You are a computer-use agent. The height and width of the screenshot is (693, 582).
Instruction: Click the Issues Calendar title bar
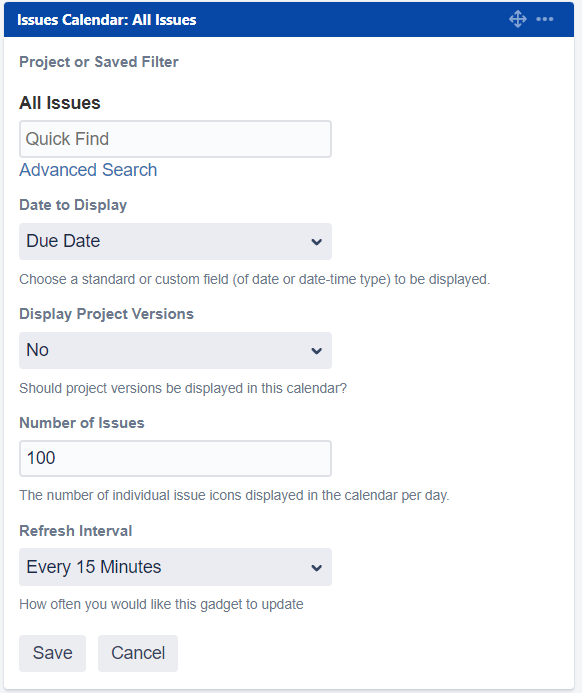289,19
